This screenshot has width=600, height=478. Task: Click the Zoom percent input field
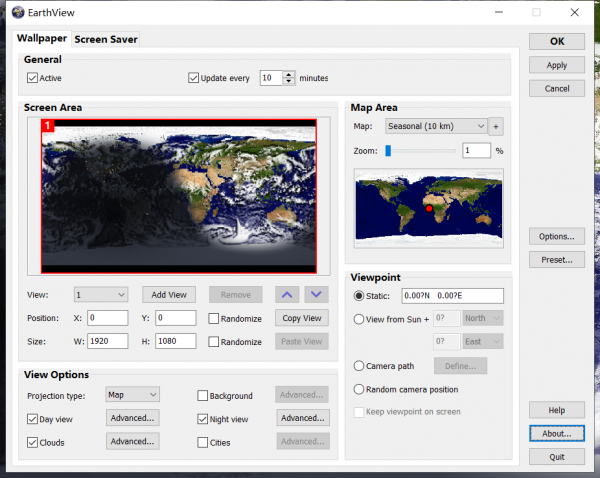[x=476, y=150]
